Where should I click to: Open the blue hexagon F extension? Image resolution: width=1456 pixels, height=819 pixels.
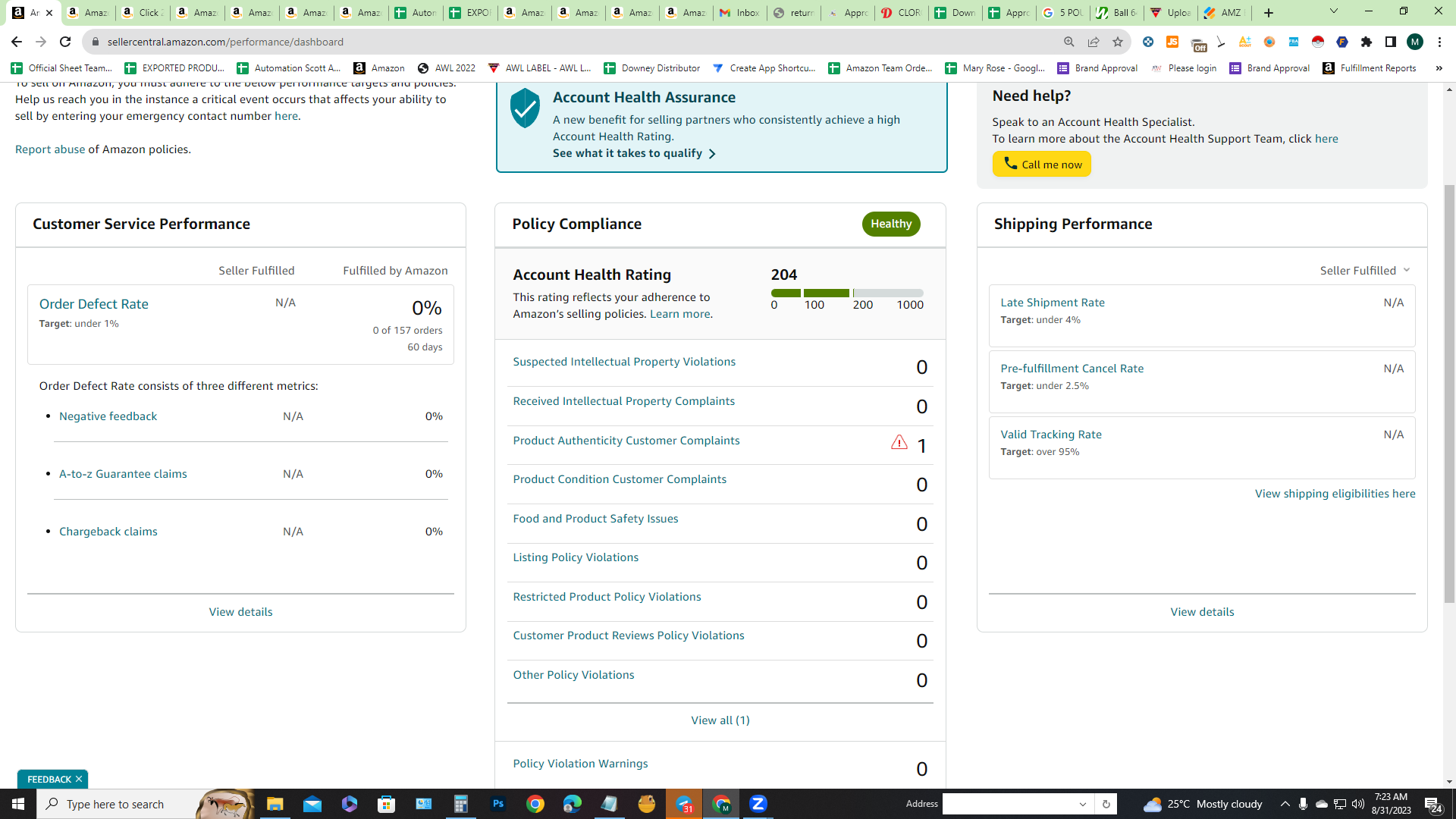pyautogui.click(x=1342, y=42)
